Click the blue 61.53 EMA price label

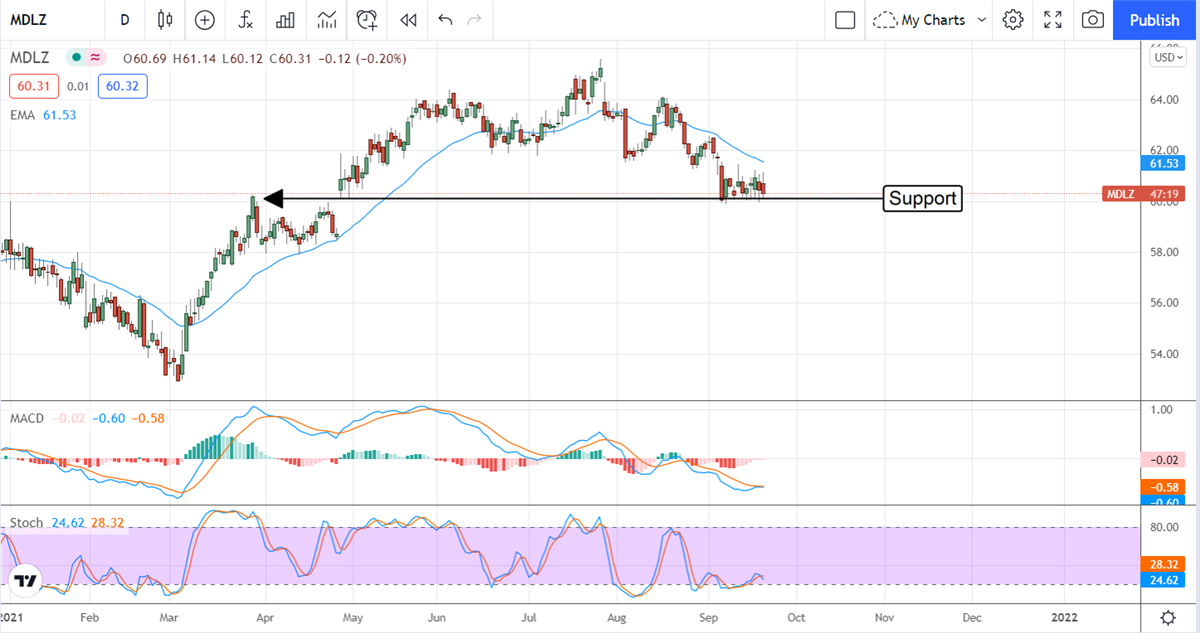point(1163,162)
